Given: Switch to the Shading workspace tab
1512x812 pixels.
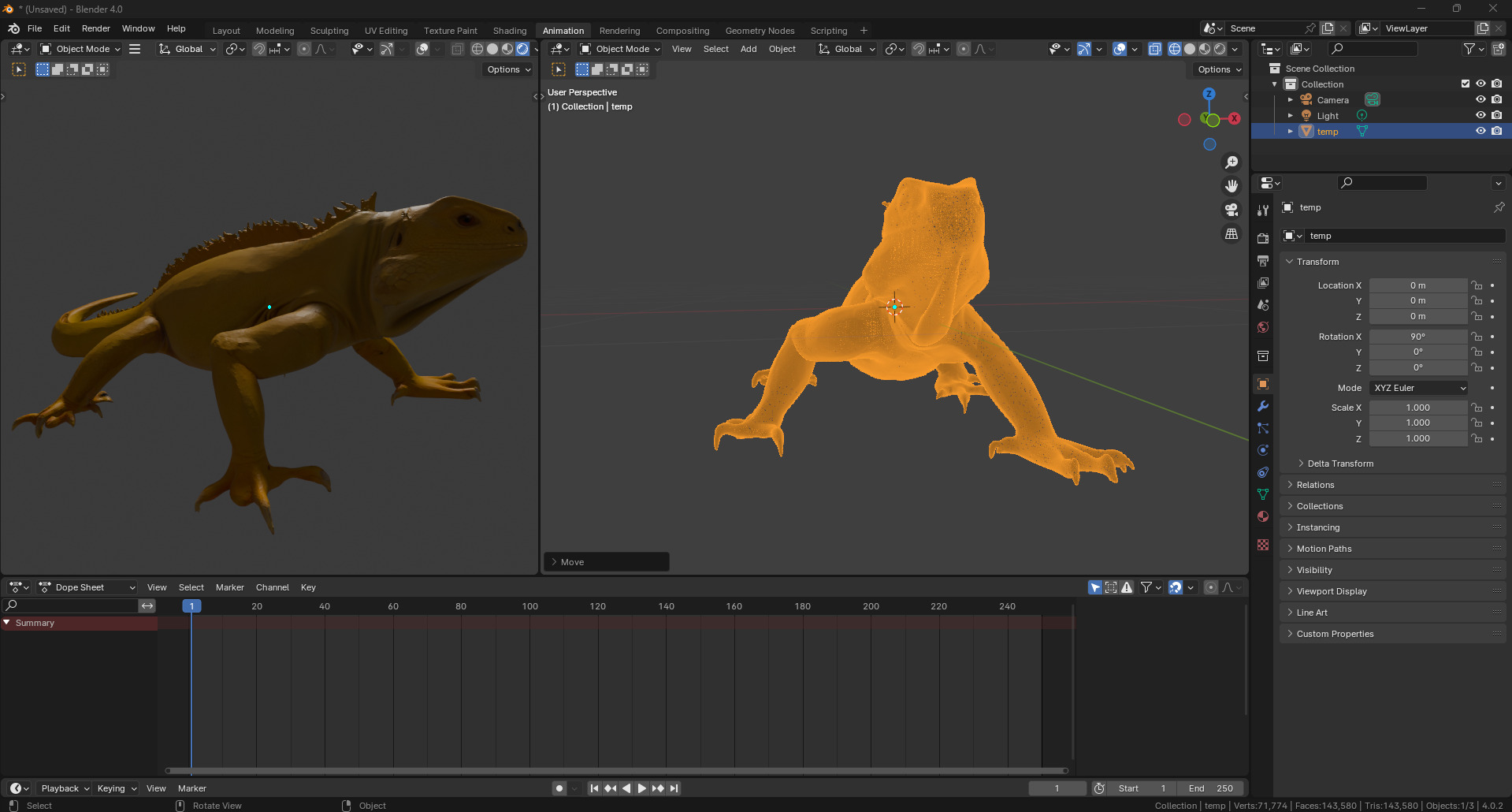Looking at the screenshot, I should click(510, 31).
